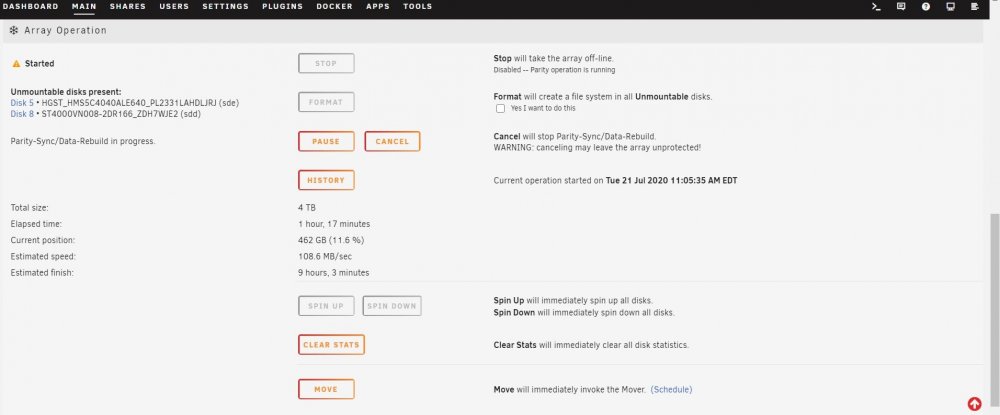
Task: Open the Mover Schedule link
Action: click(672, 390)
